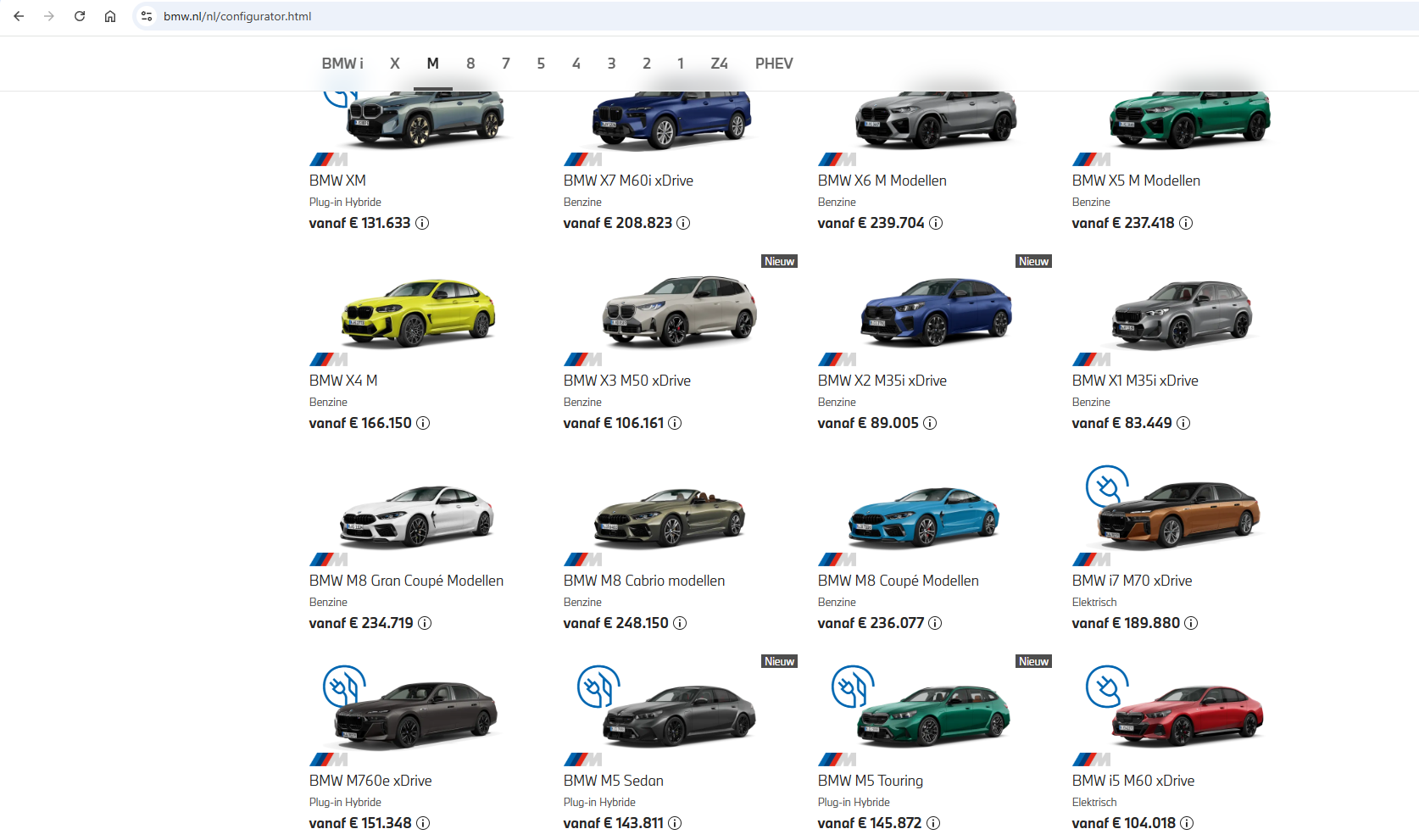Open price info for BMW M5 Sedan

675,823
